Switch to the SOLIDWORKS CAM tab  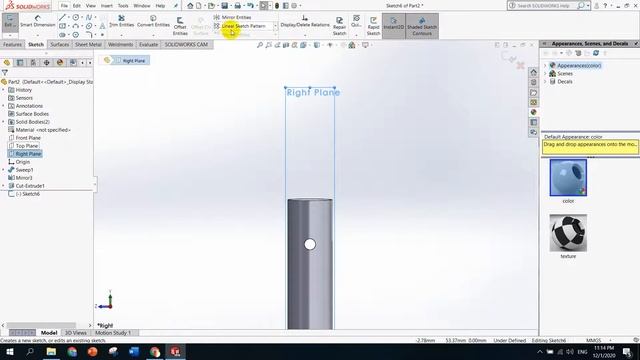[x=187, y=44]
